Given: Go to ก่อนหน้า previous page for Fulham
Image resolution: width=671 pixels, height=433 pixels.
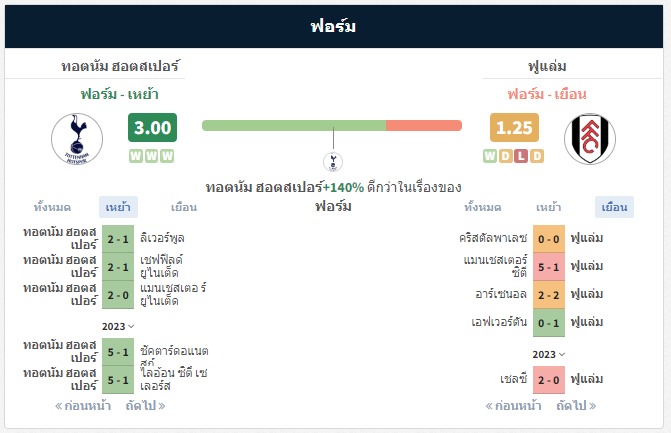Looking at the screenshot, I should coord(513,406).
